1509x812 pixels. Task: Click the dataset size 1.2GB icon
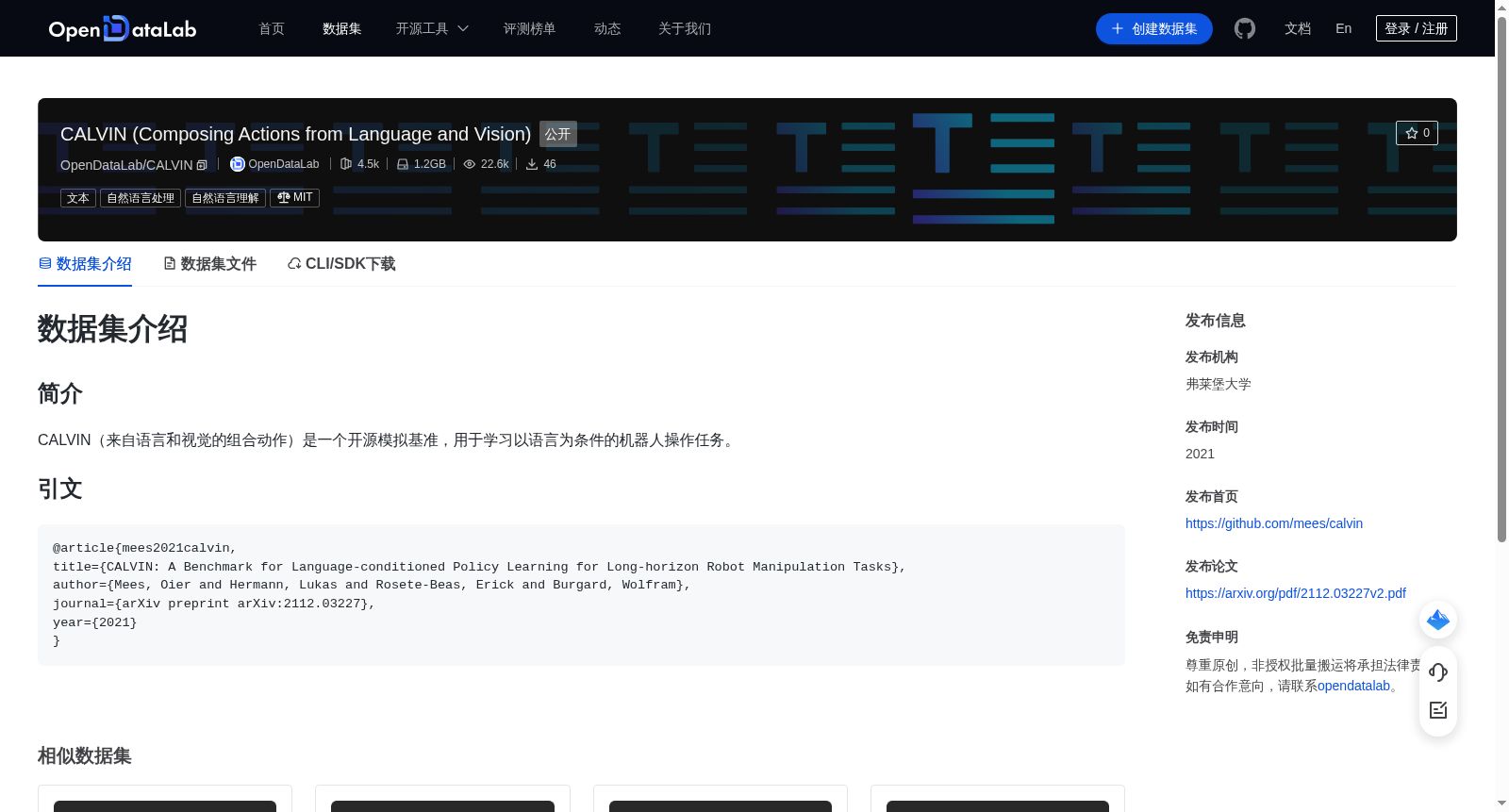point(403,164)
